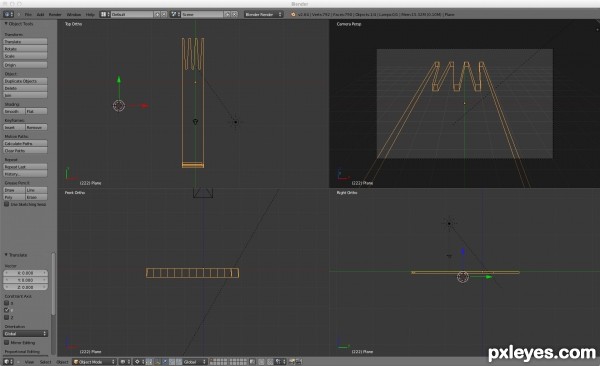Open the snap element type icon

click(x=280, y=362)
